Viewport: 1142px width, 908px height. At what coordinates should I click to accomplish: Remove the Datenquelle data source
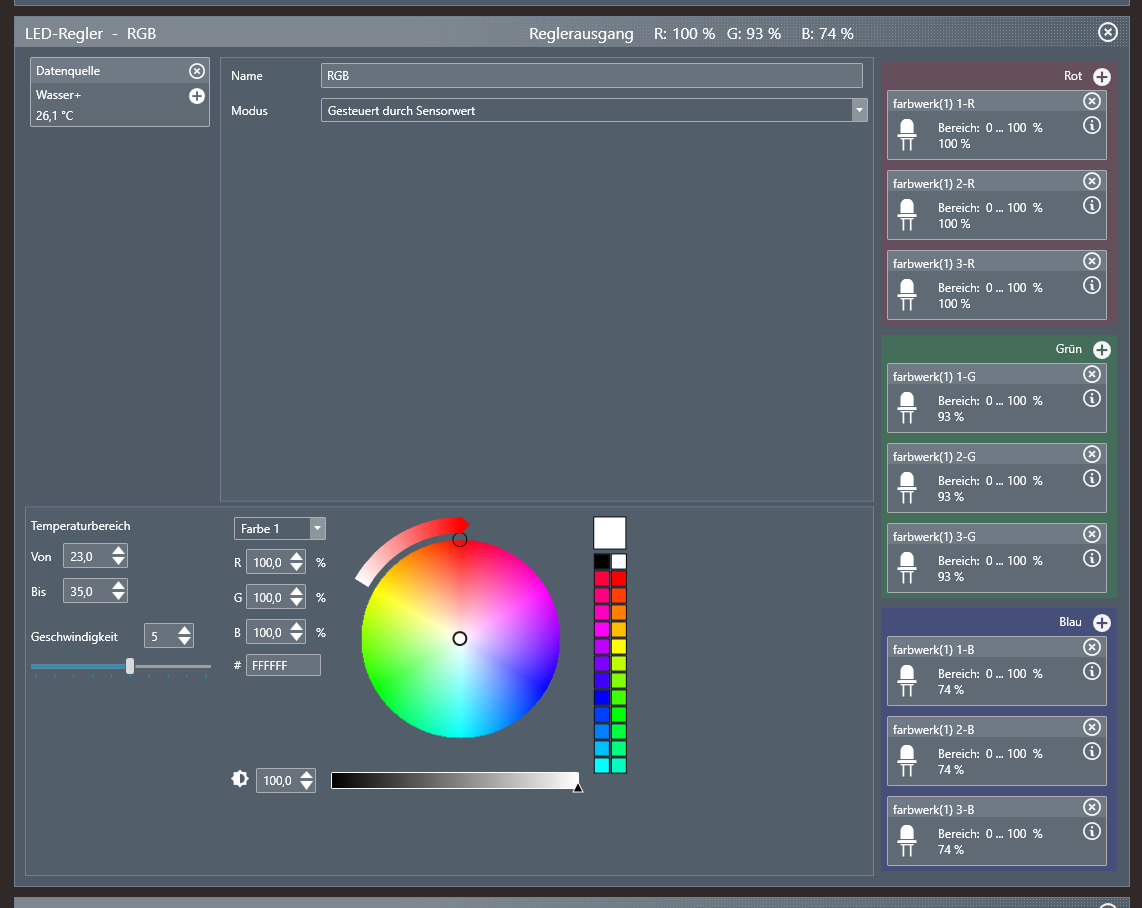click(x=197, y=71)
